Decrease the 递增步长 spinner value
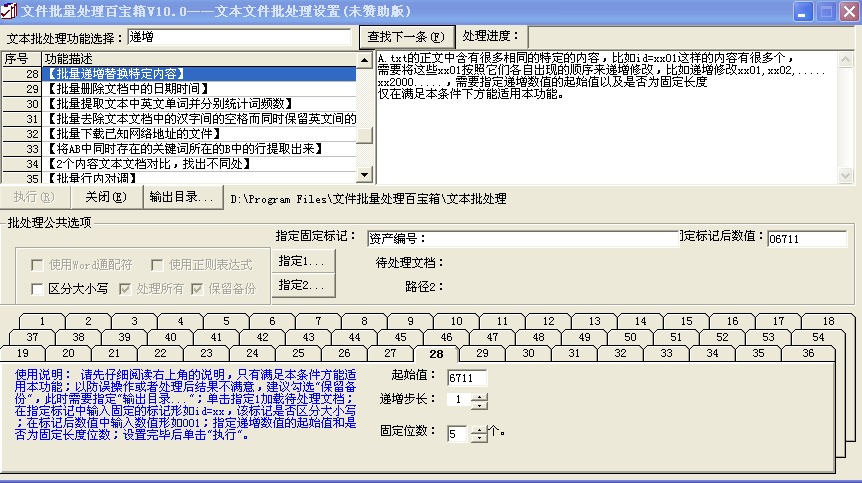 click(479, 406)
